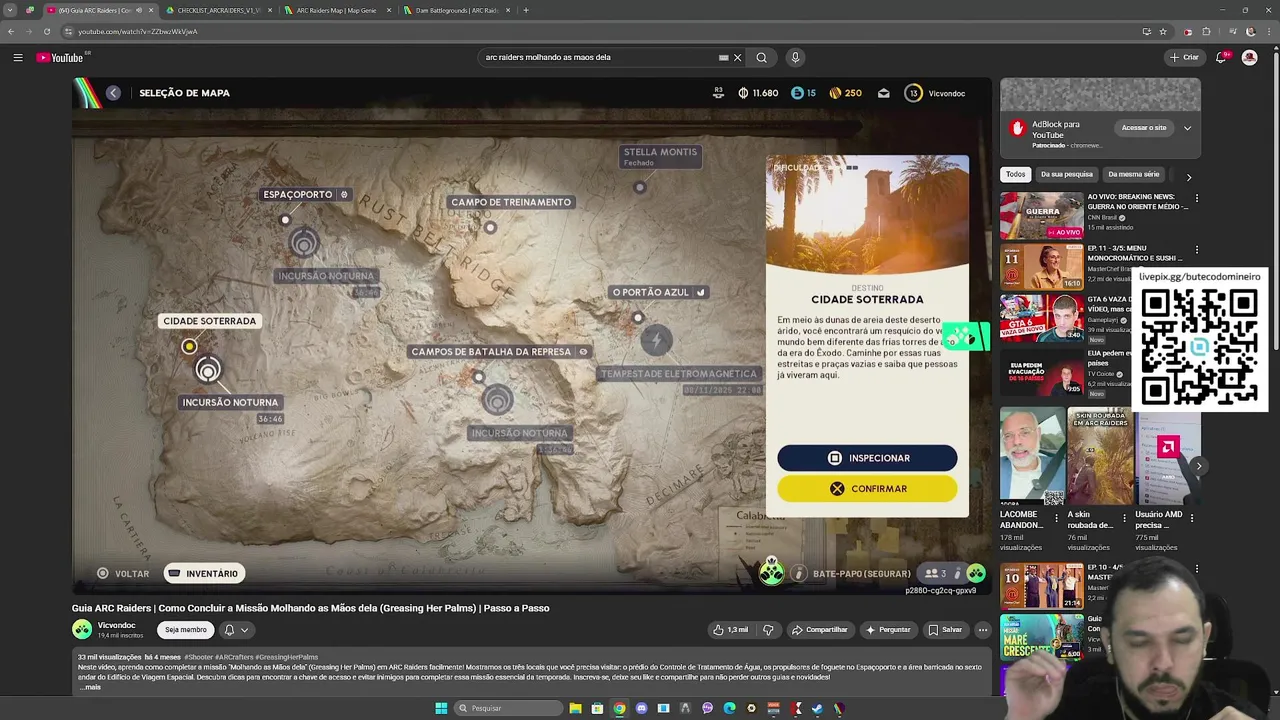Expand the AdBlock ad options chevron
Viewport: 1280px width, 720px height.
pyautogui.click(x=1187, y=128)
